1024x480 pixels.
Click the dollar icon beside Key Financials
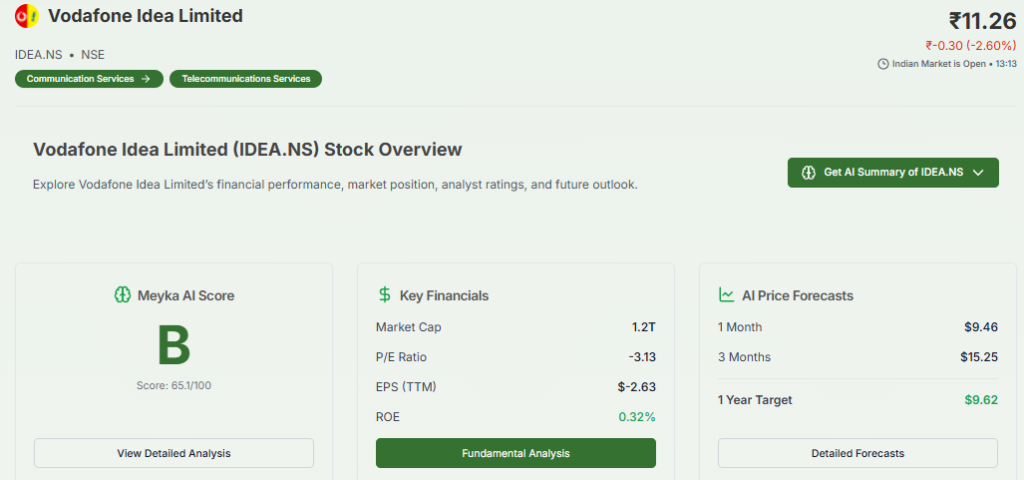[x=385, y=295]
